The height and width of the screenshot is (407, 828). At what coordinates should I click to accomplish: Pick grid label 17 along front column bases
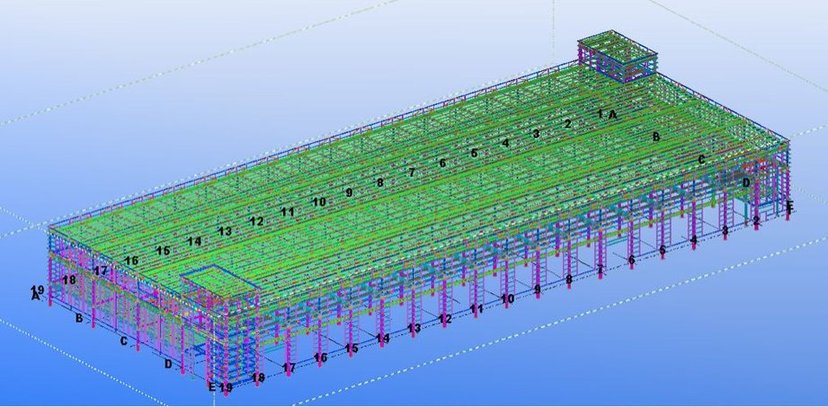(x=289, y=368)
